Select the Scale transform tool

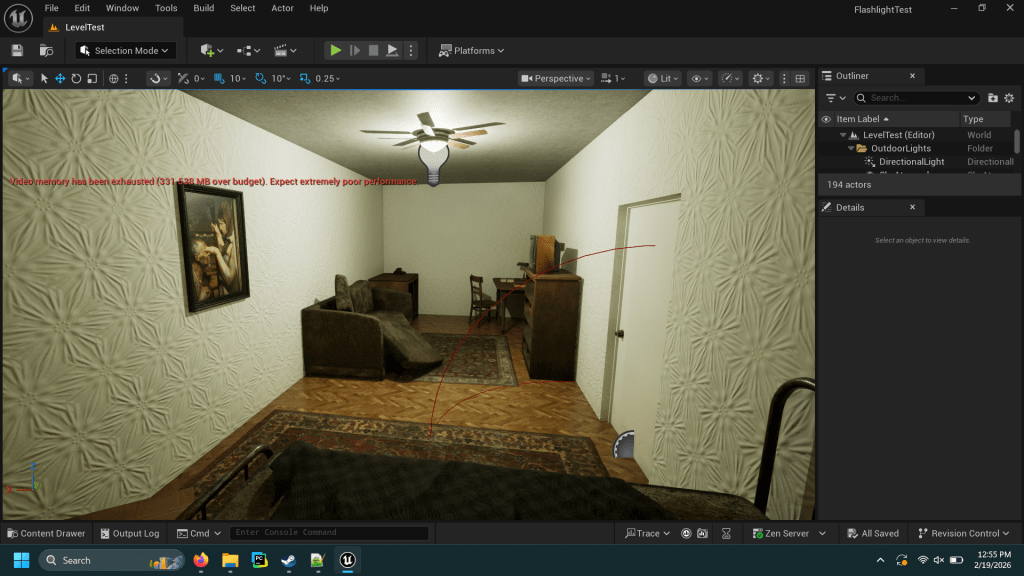[x=92, y=78]
